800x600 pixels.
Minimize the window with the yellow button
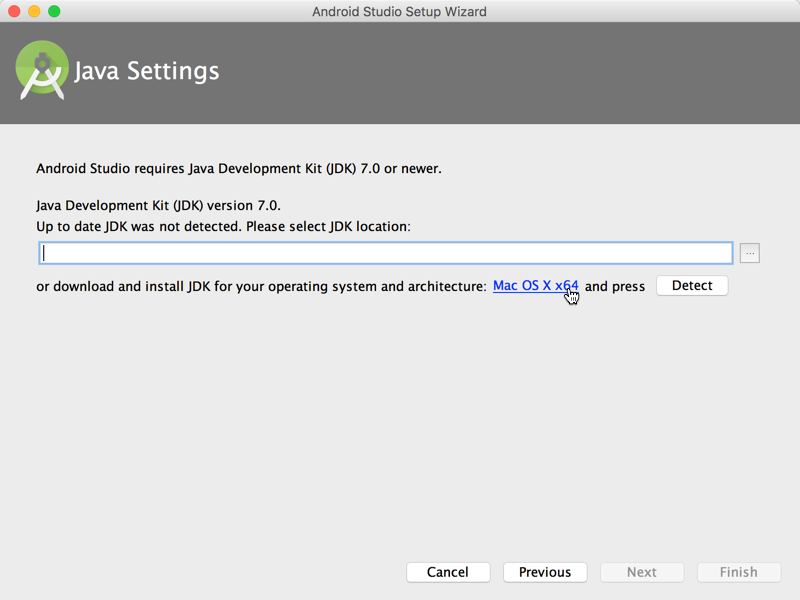pos(34,12)
